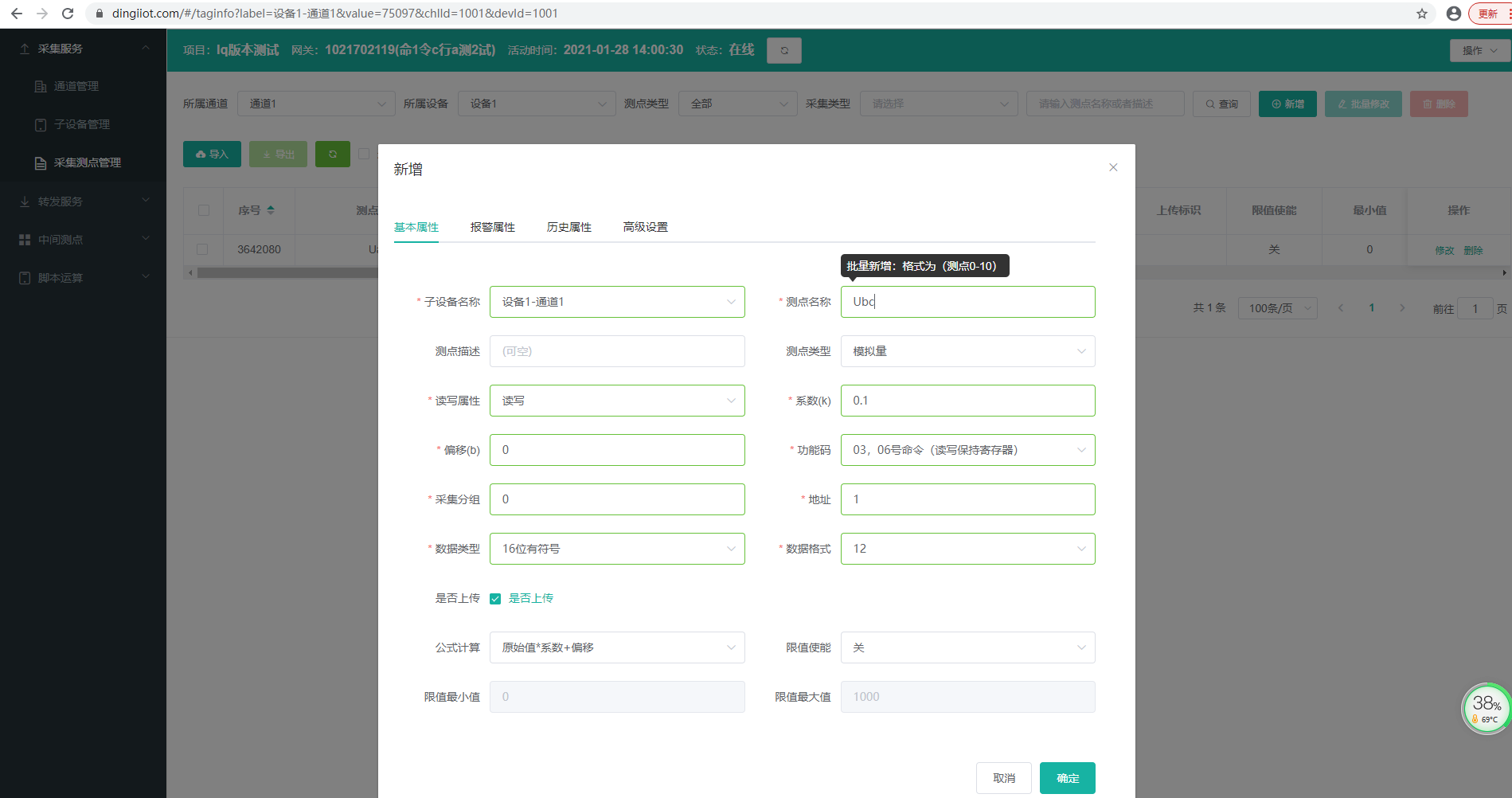Image resolution: width=1512 pixels, height=798 pixels.
Task: Switch to the 报警属性 tab
Action: click(492, 227)
